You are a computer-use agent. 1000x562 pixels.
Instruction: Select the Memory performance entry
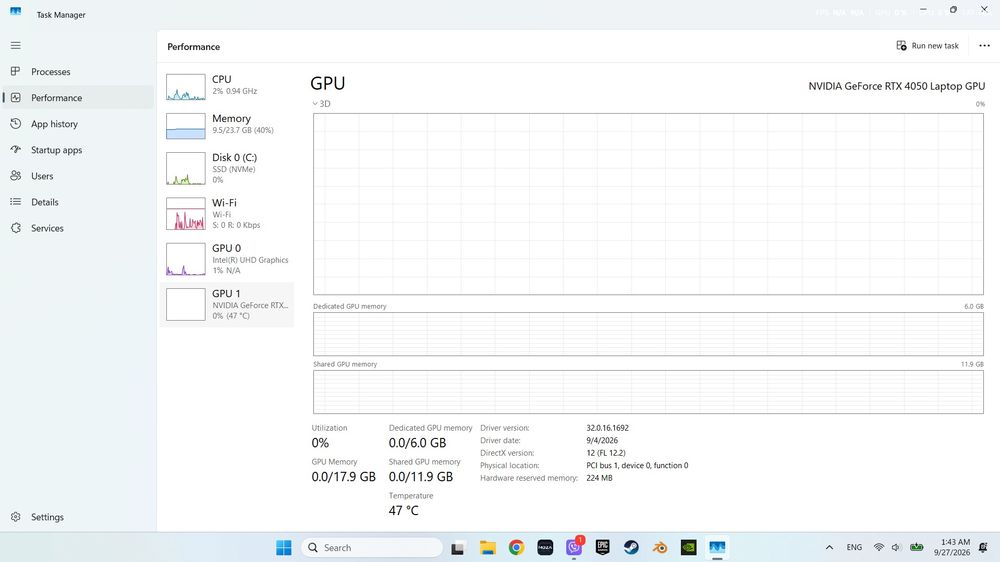pos(226,126)
